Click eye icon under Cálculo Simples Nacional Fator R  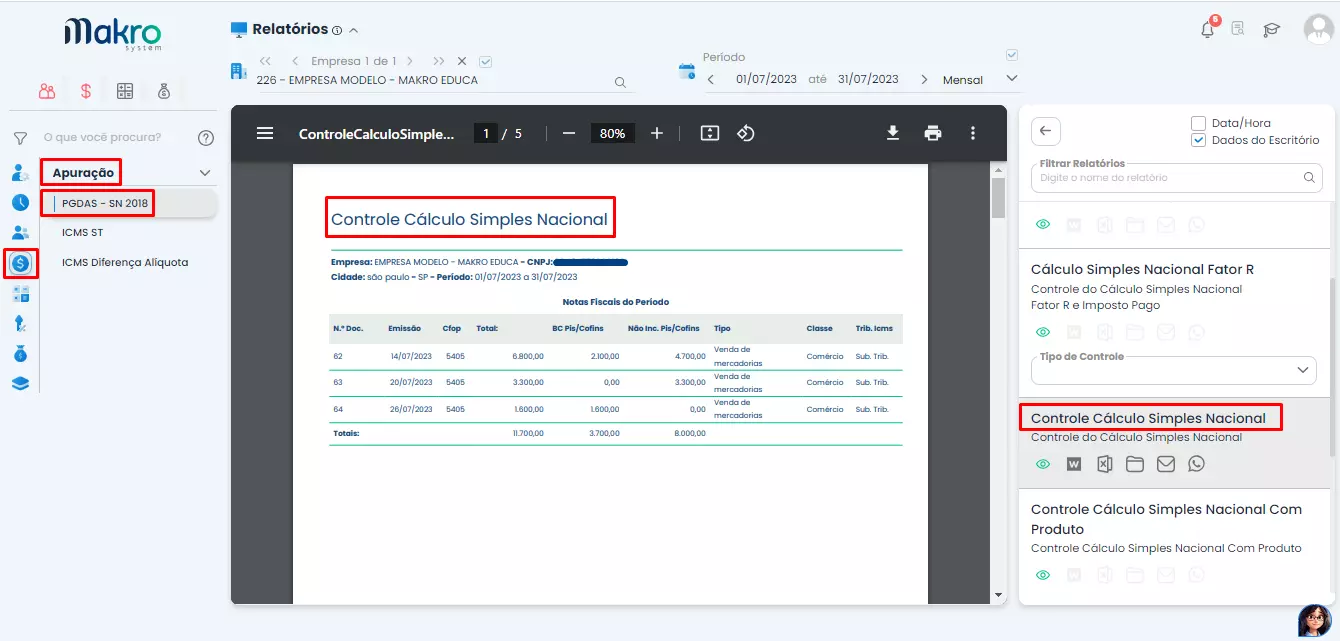point(1043,332)
